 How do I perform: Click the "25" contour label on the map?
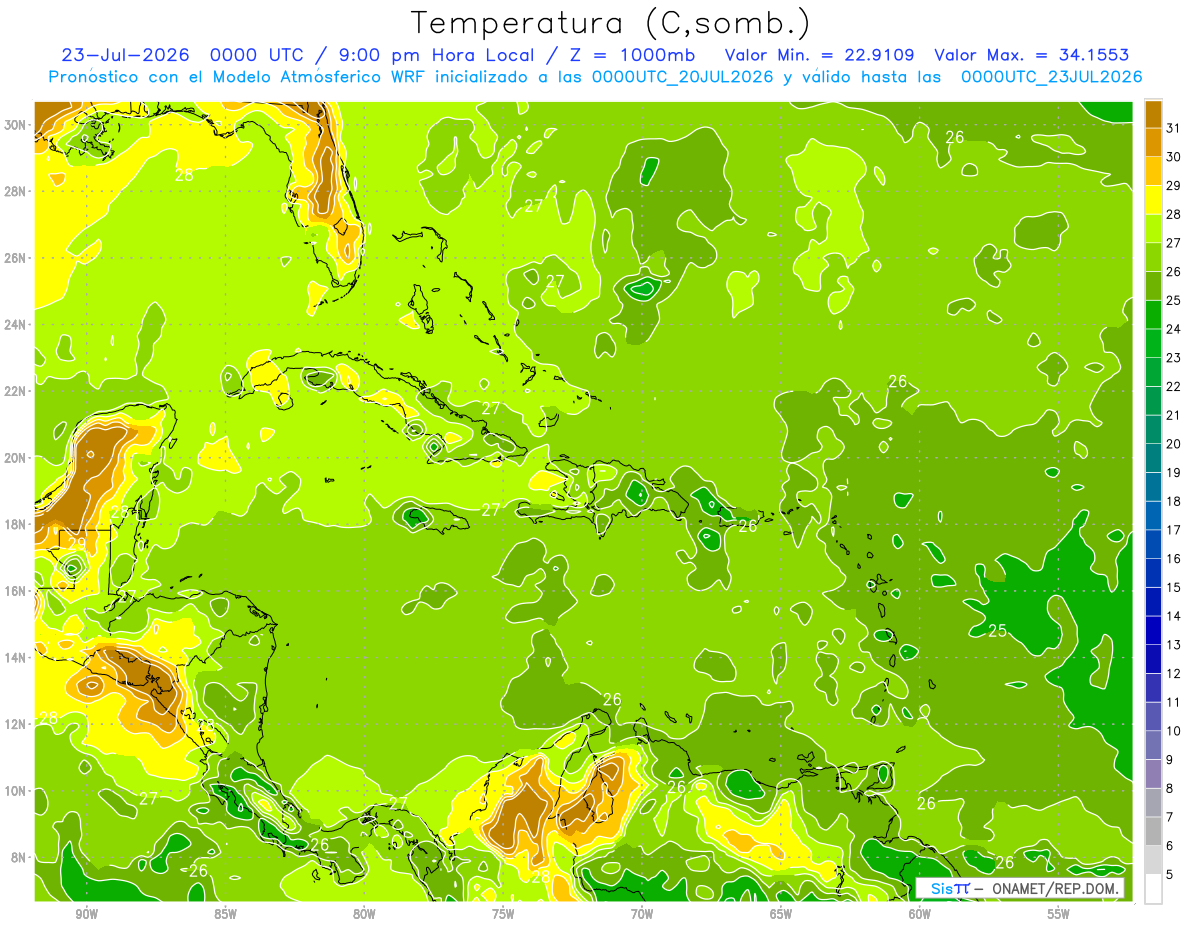[997, 631]
